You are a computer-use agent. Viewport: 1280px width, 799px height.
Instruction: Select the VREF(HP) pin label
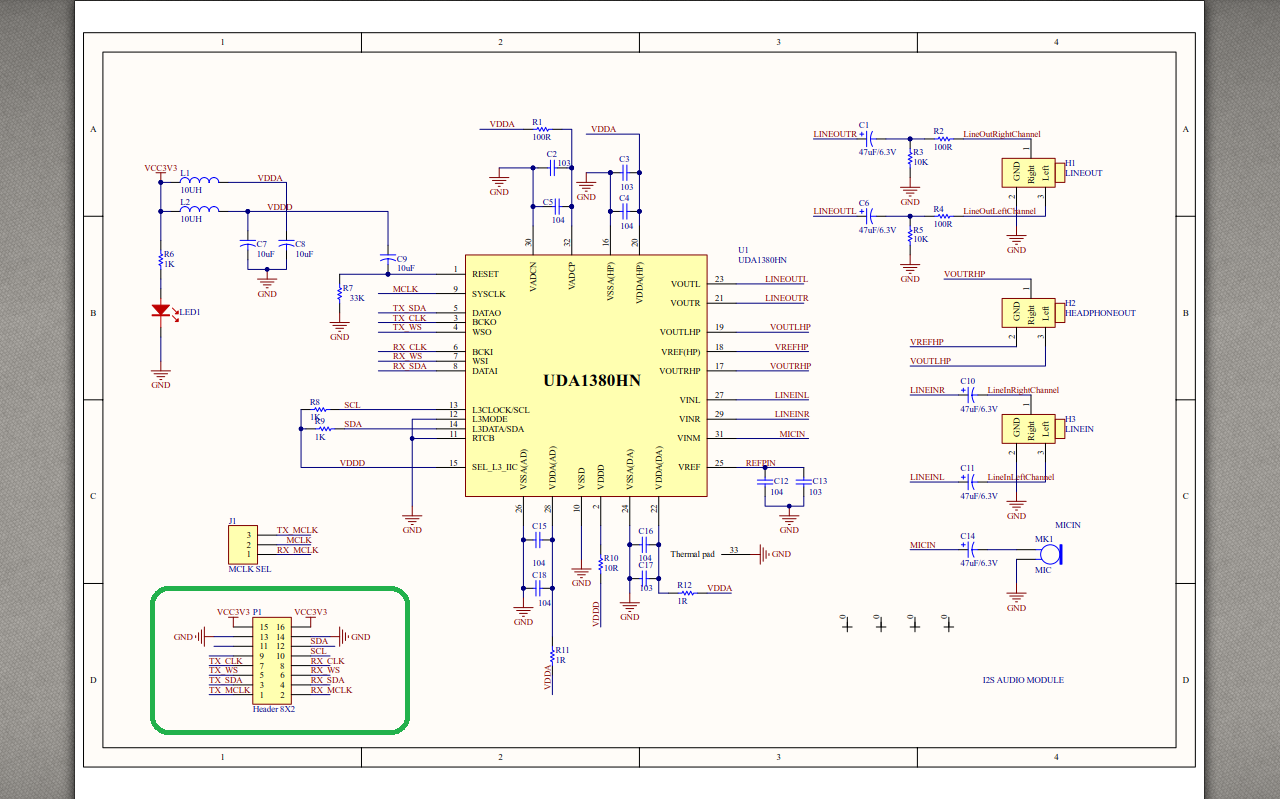point(680,351)
